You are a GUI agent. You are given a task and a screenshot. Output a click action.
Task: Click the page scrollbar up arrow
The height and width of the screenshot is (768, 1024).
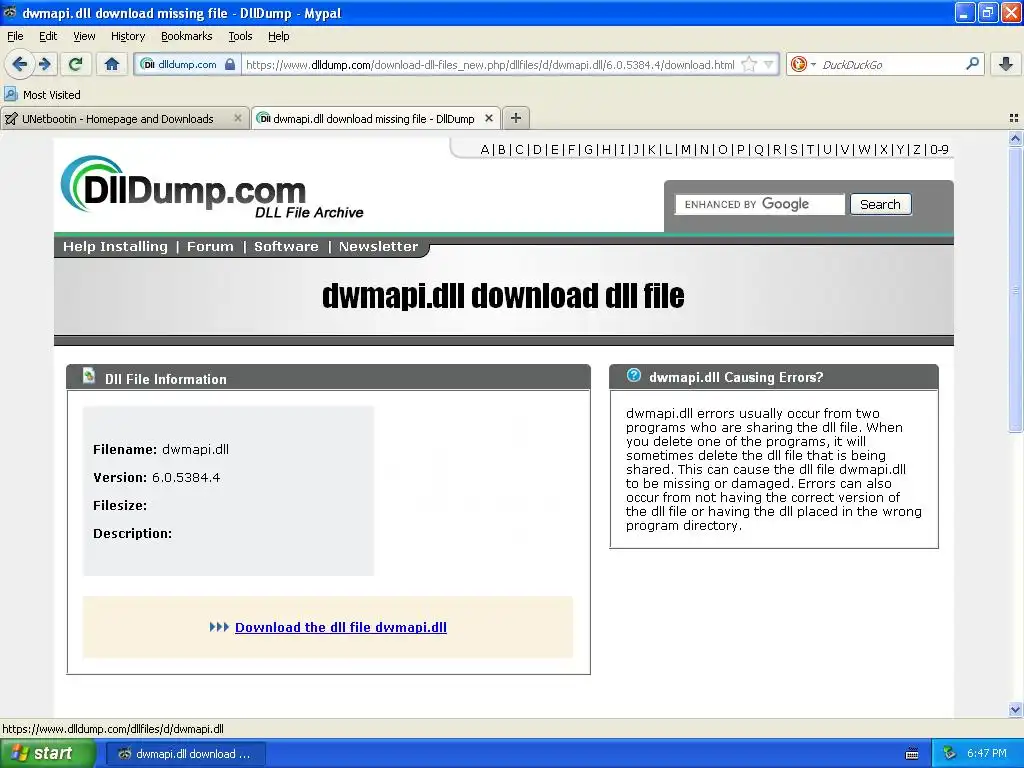pyautogui.click(x=1015, y=138)
